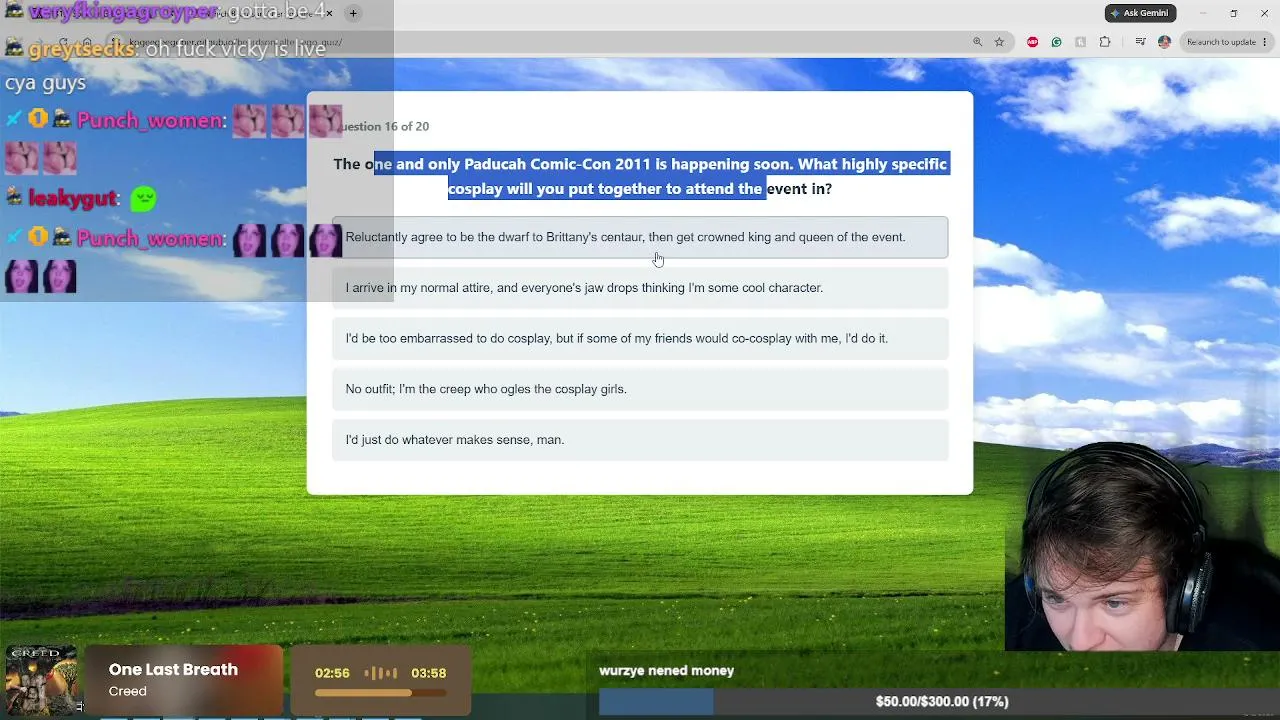1280x720 pixels.
Task: Click the browser address bar URL
Action: [236, 42]
